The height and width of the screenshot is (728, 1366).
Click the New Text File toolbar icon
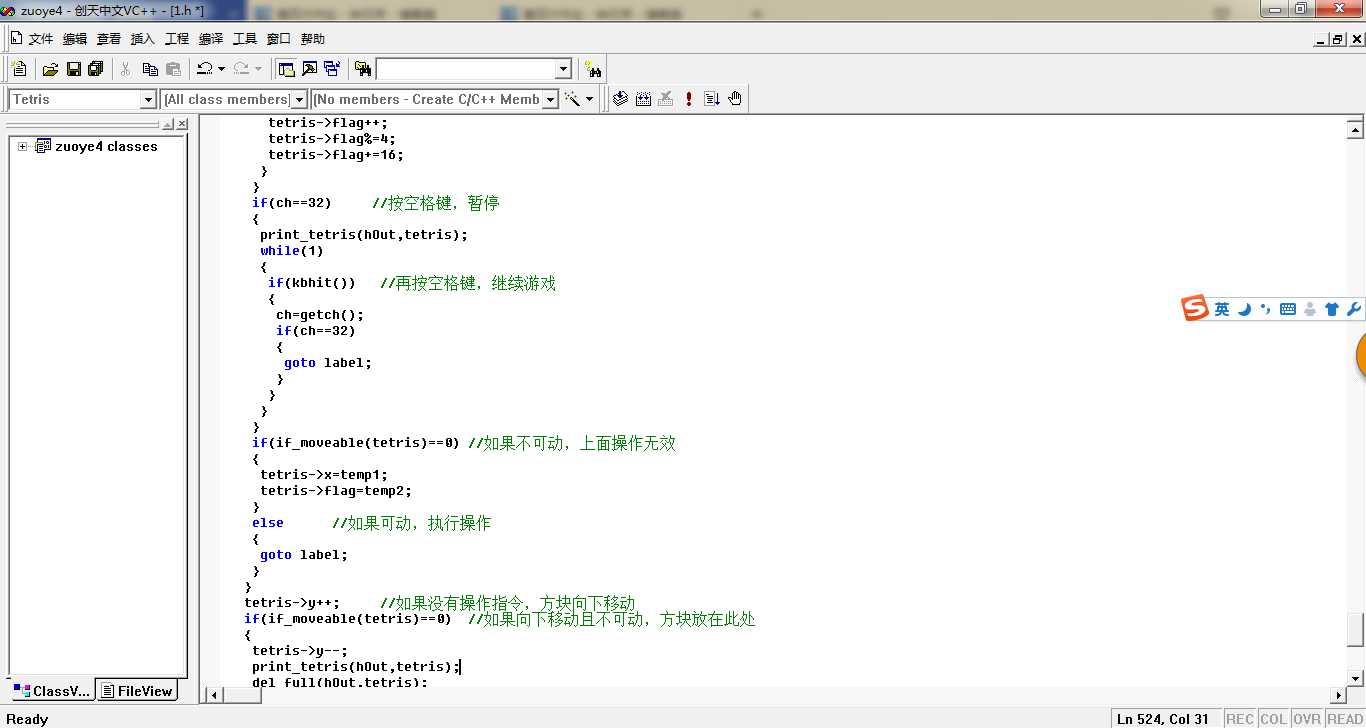(19, 69)
